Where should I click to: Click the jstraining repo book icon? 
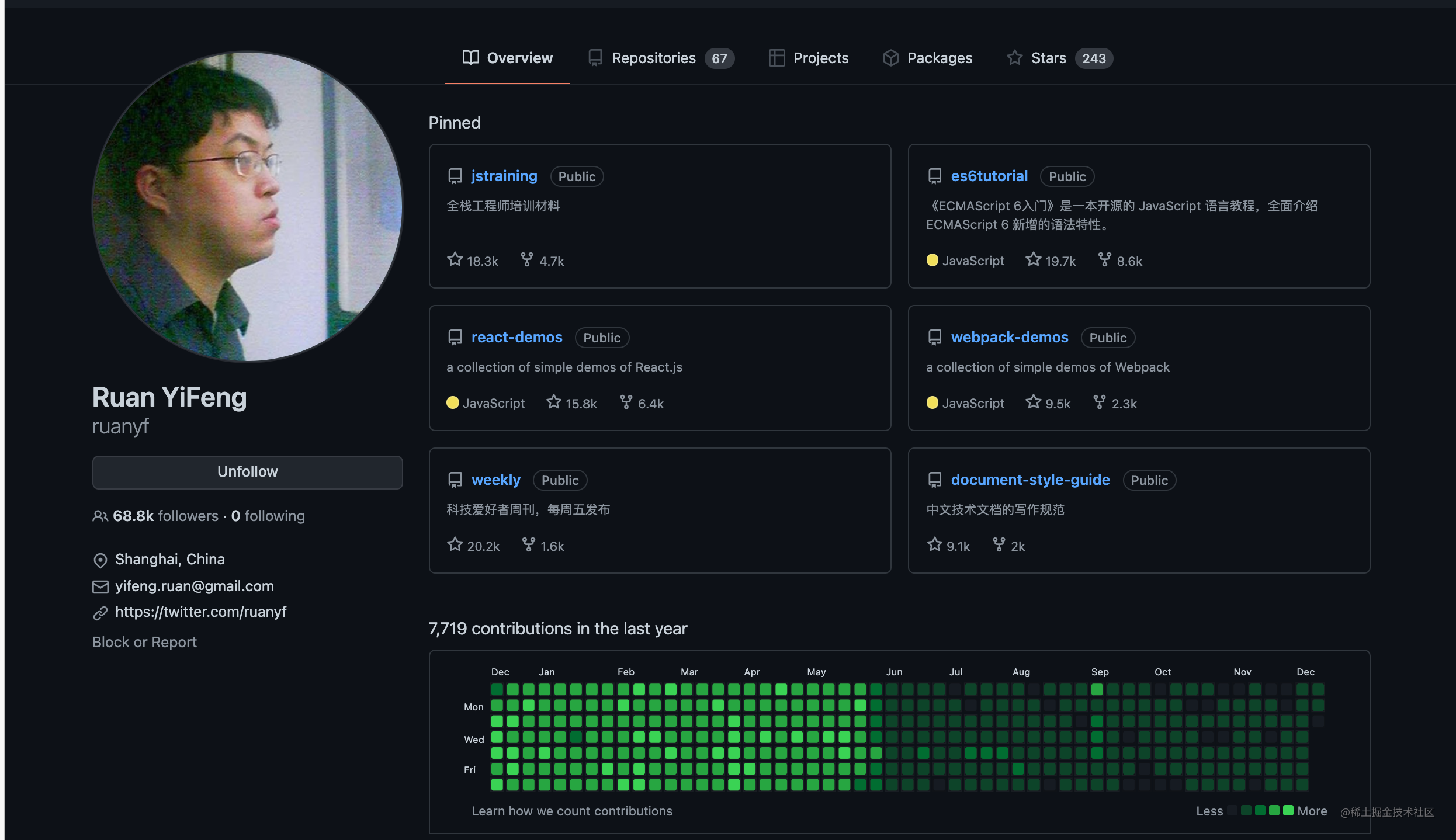(455, 176)
